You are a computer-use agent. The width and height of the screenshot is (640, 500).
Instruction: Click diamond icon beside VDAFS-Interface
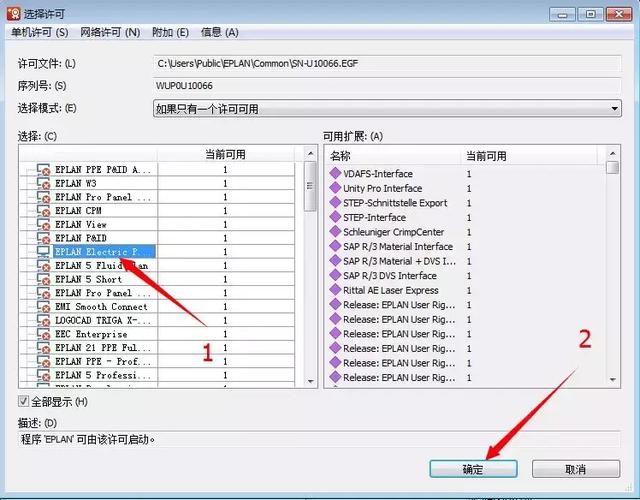pyautogui.click(x=335, y=173)
